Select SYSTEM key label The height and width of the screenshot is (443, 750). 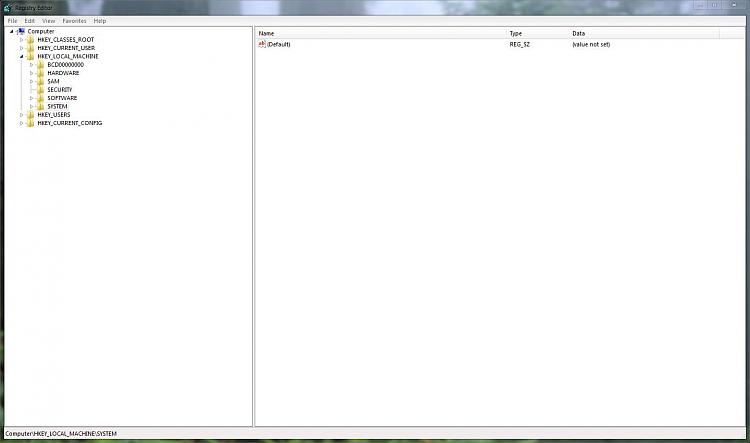(x=57, y=106)
